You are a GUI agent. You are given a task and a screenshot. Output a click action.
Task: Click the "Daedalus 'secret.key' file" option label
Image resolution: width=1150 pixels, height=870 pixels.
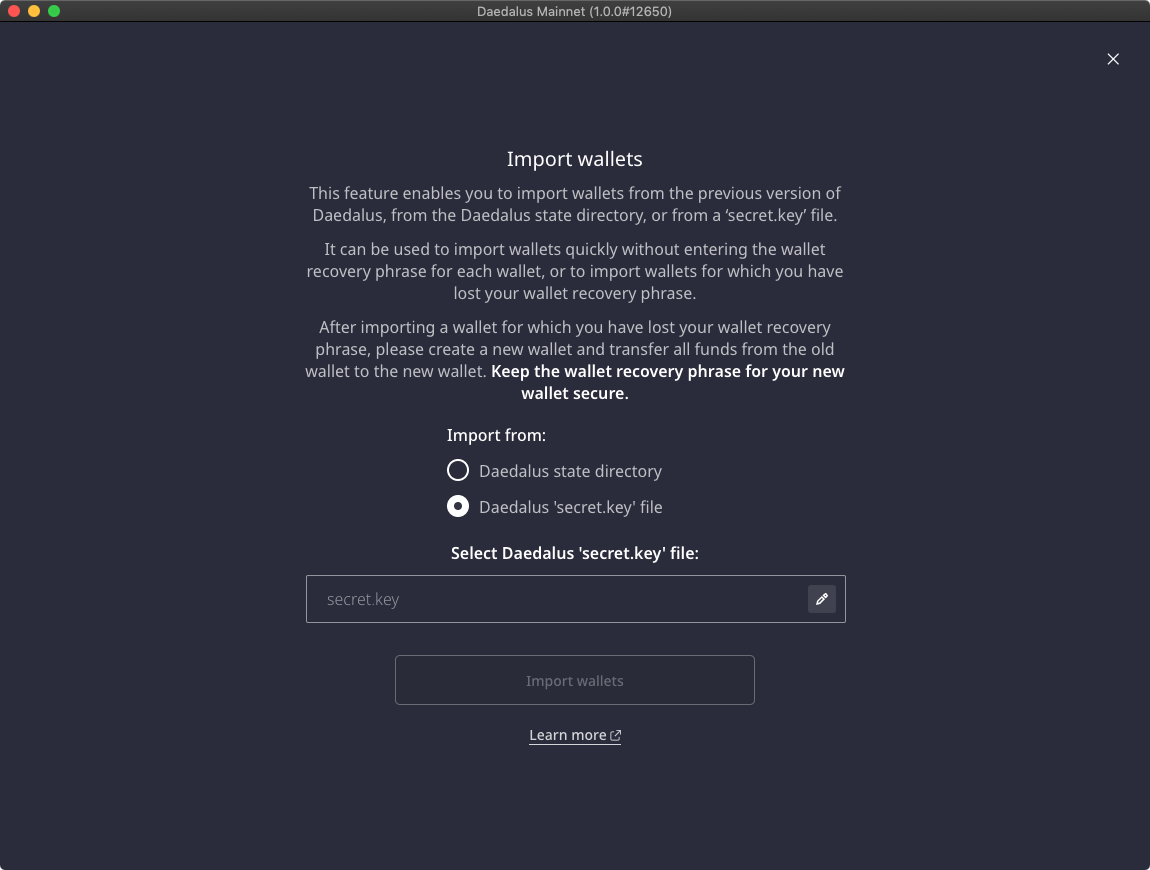(x=571, y=507)
